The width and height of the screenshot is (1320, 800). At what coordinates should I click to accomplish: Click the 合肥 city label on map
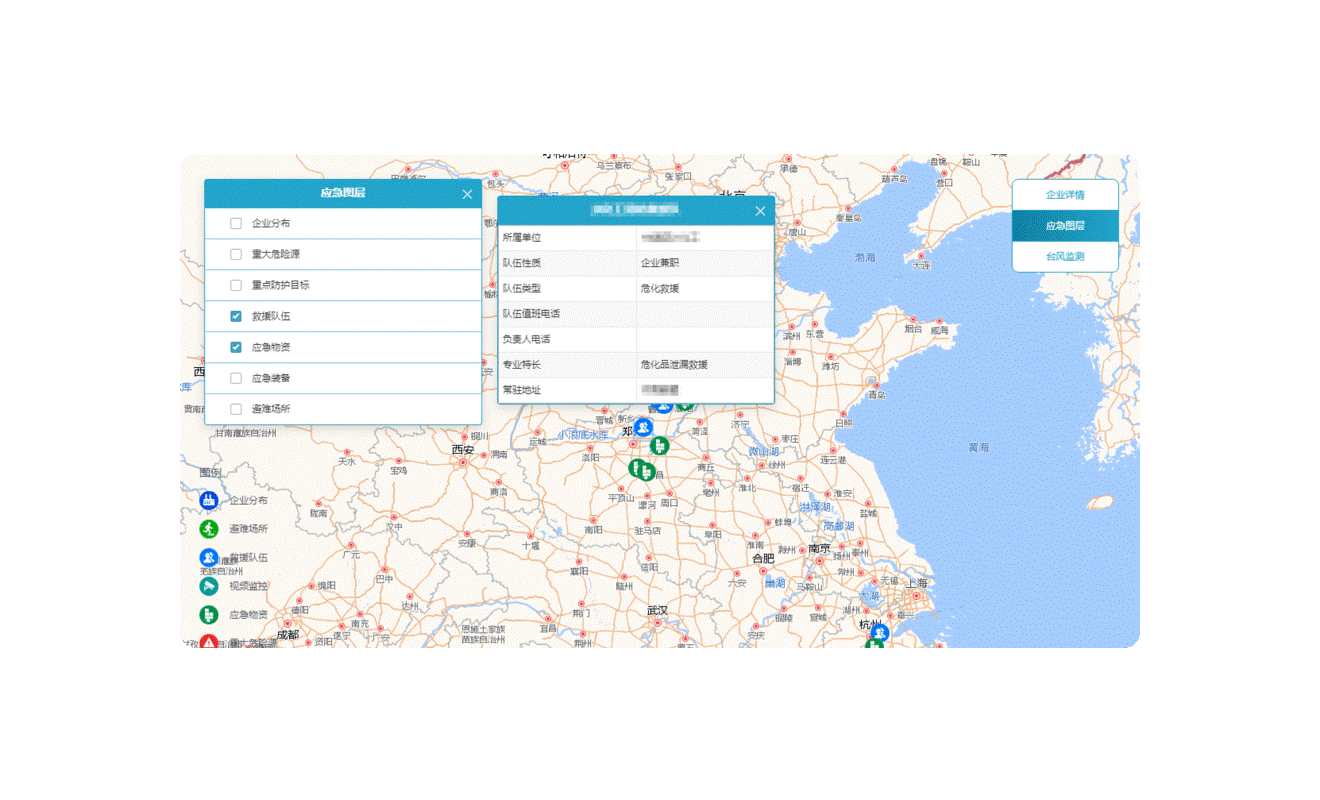click(x=763, y=558)
